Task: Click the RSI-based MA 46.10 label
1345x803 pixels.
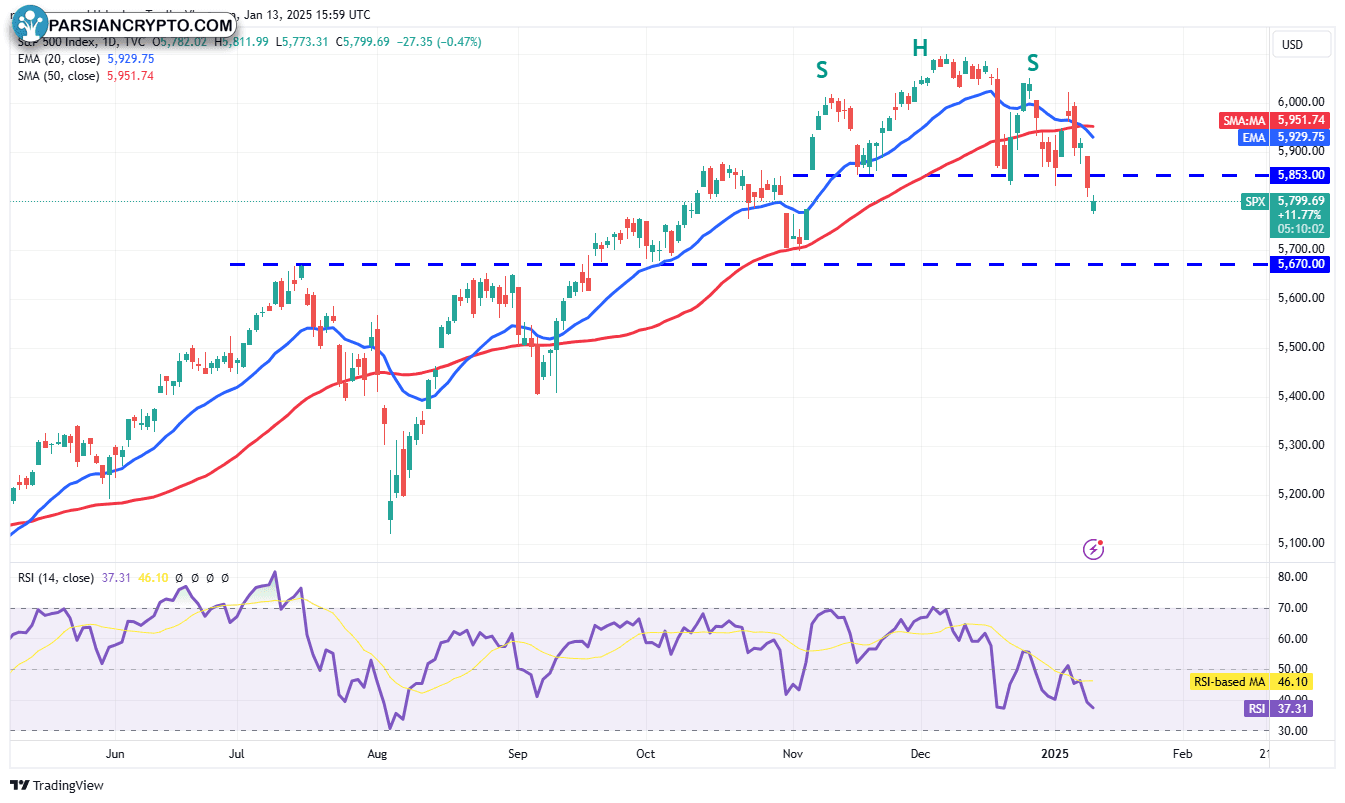Action: pyautogui.click(x=1250, y=682)
